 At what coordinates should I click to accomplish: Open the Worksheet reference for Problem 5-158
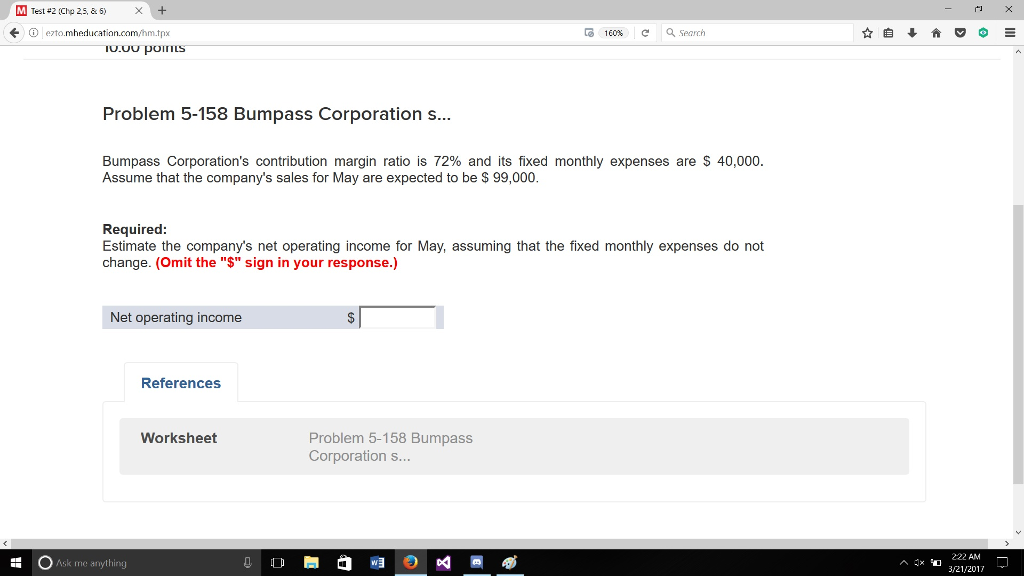tap(390, 446)
